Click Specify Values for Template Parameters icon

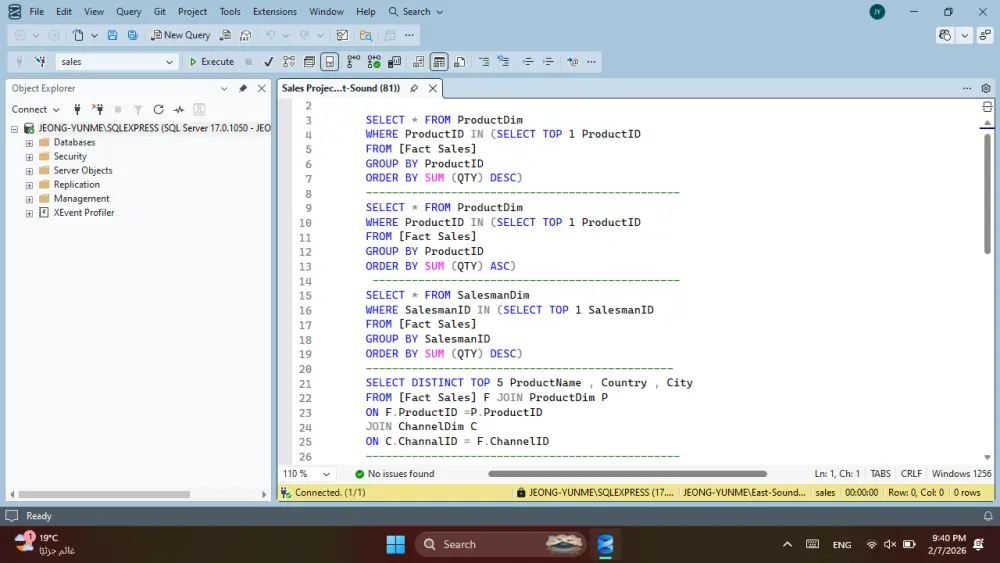(x=573, y=62)
